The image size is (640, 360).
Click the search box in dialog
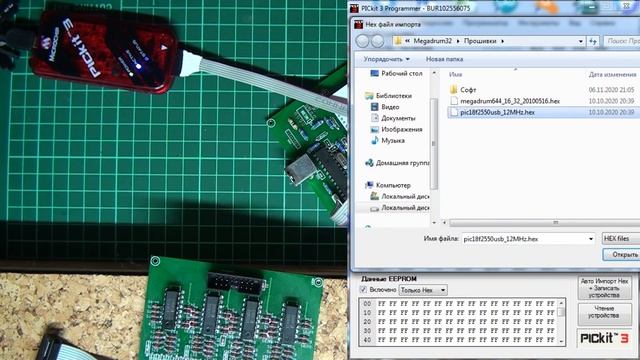[x=622, y=41]
